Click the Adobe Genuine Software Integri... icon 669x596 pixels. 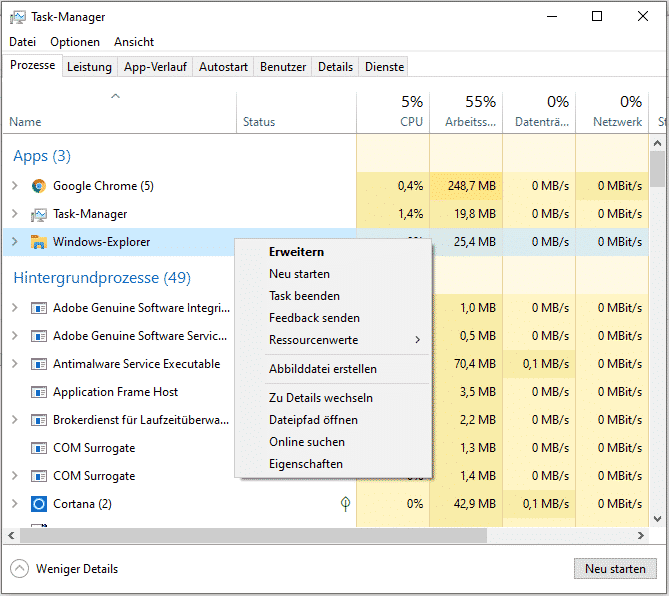point(39,308)
